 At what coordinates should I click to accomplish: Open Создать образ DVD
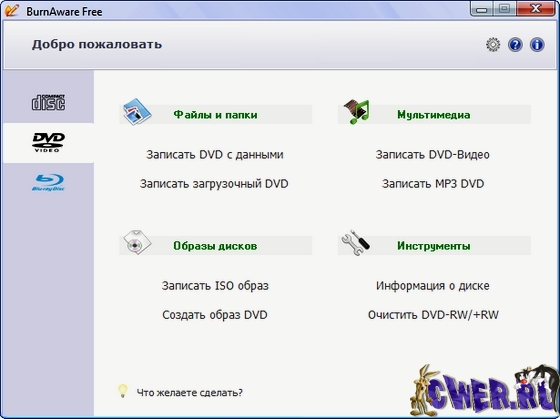215,315
